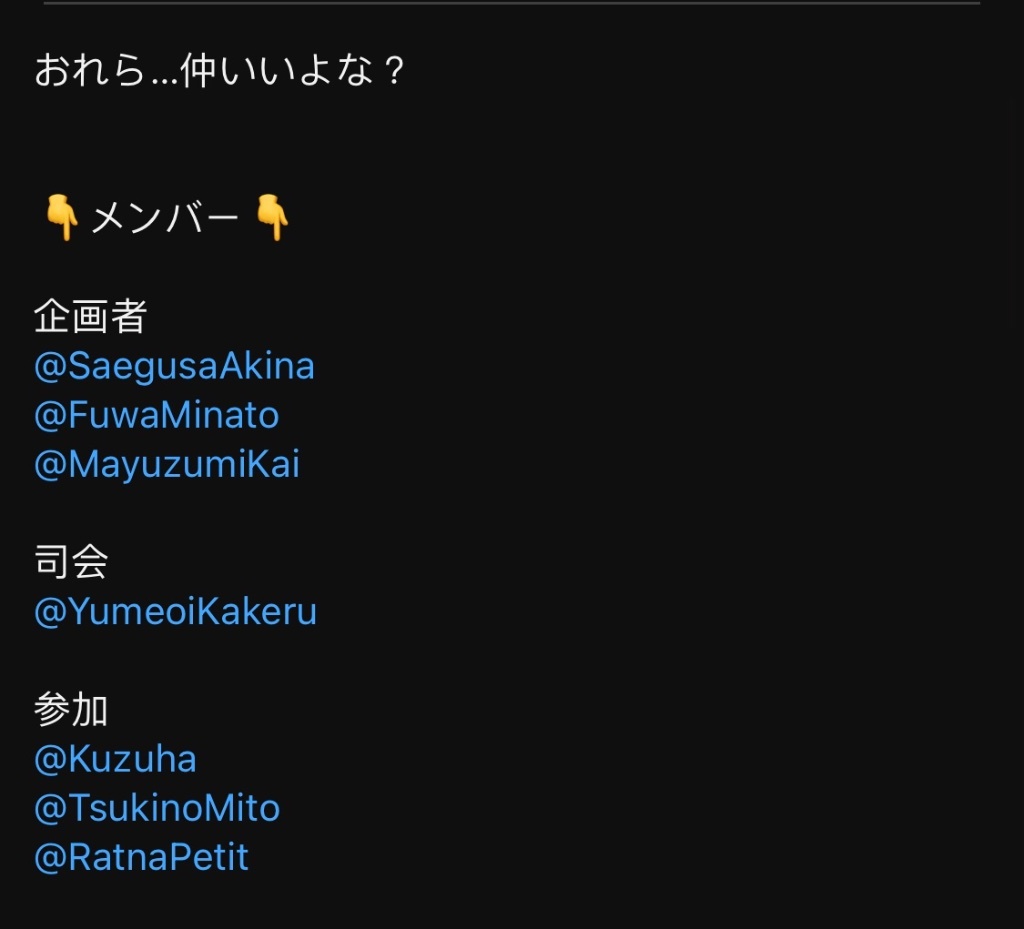This screenshot has width=1024, height=929.
Task: Open the @MayuzumiKai profile mention
Action: 167,465
